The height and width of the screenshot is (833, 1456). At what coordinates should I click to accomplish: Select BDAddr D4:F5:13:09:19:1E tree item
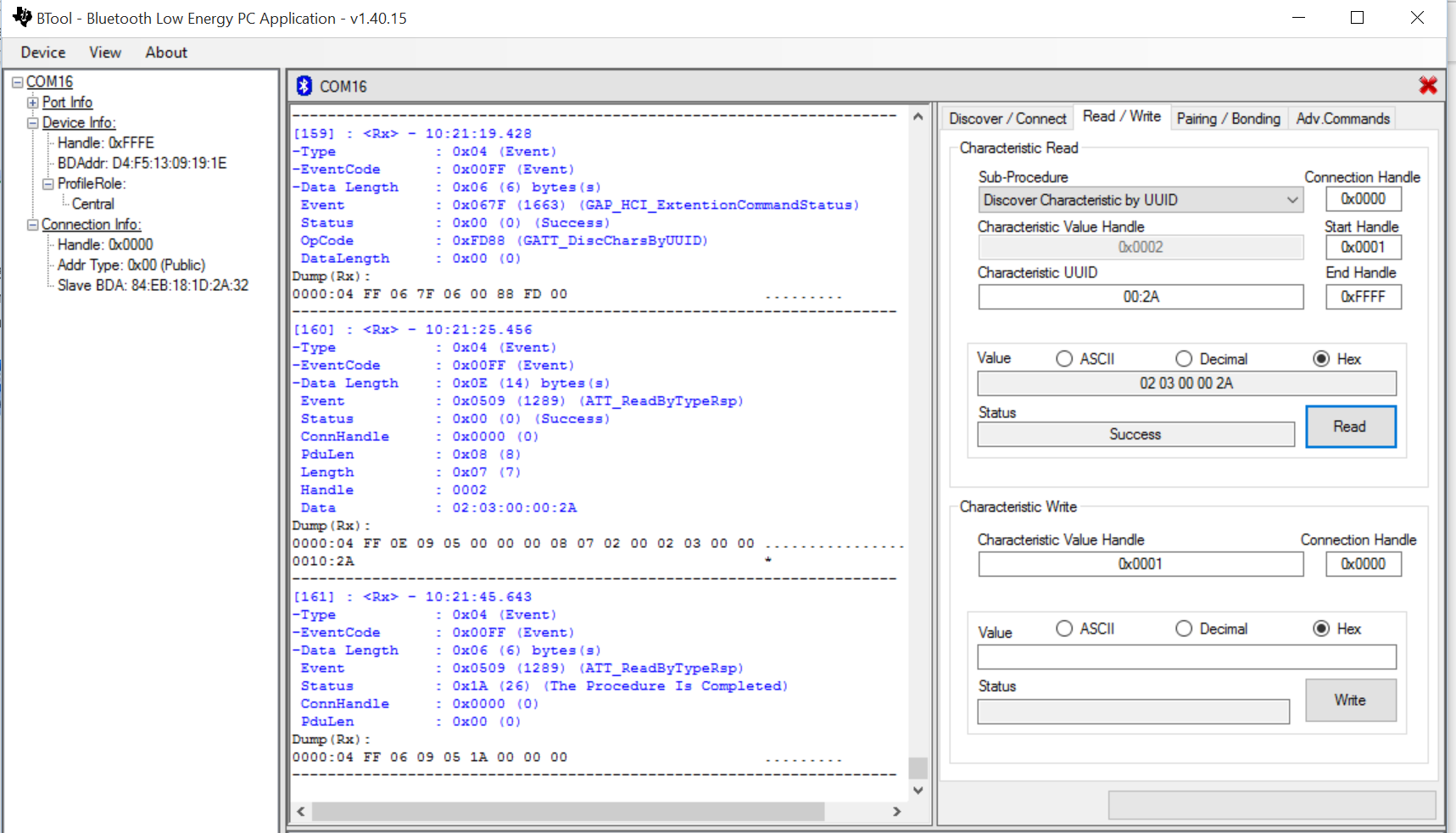click(142, 164)
